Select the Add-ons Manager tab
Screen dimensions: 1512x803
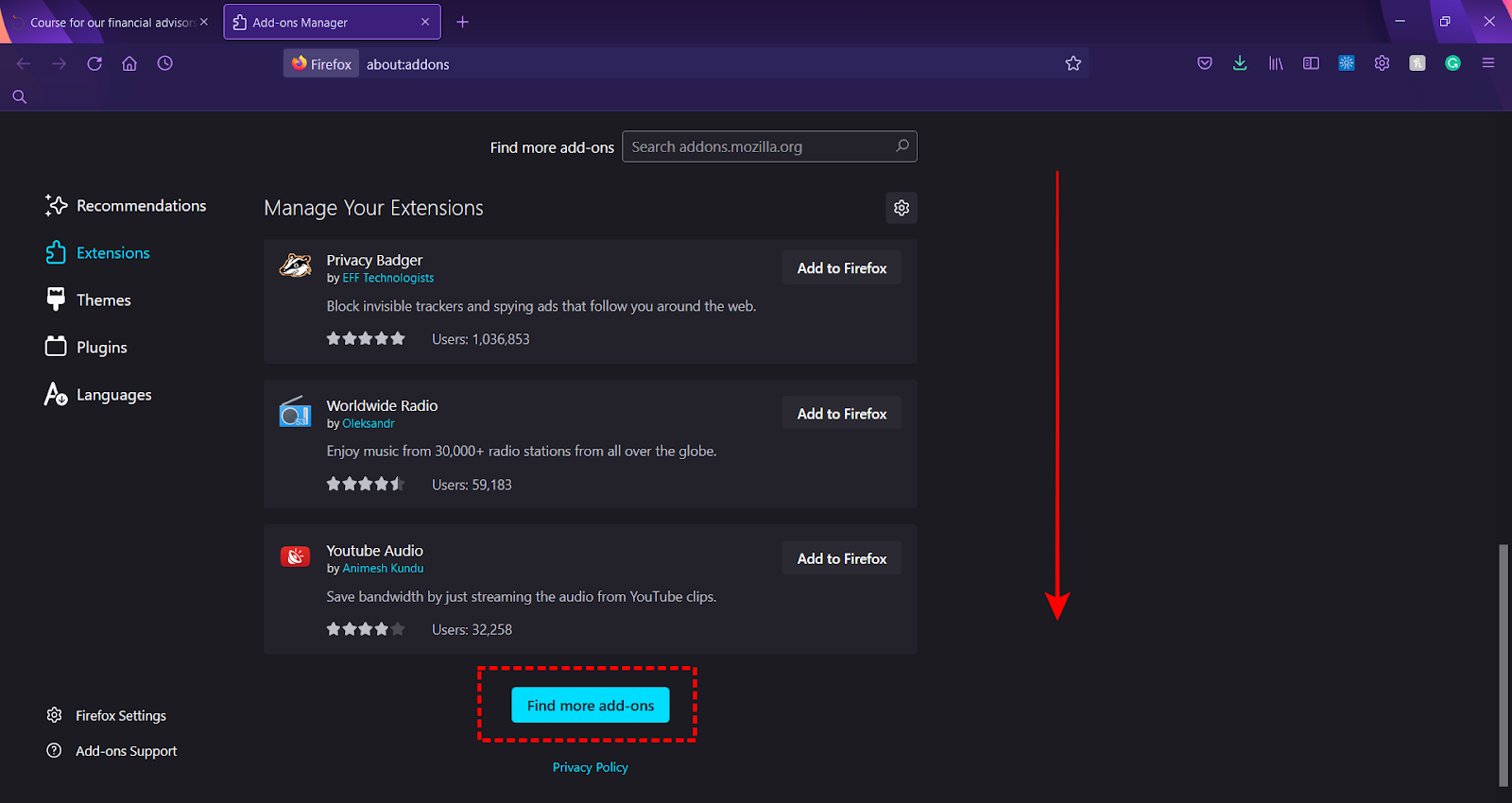[x=332, y=22]
